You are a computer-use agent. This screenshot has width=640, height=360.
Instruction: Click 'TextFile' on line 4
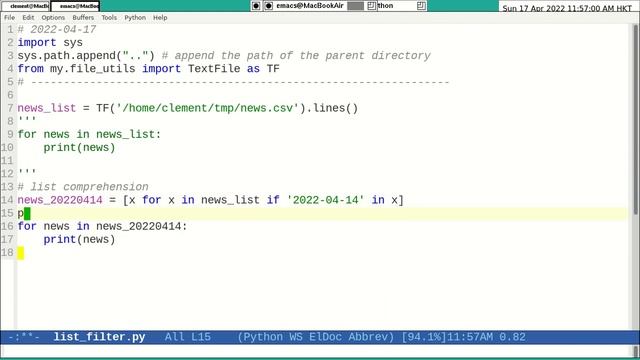[x=214, y=69]
